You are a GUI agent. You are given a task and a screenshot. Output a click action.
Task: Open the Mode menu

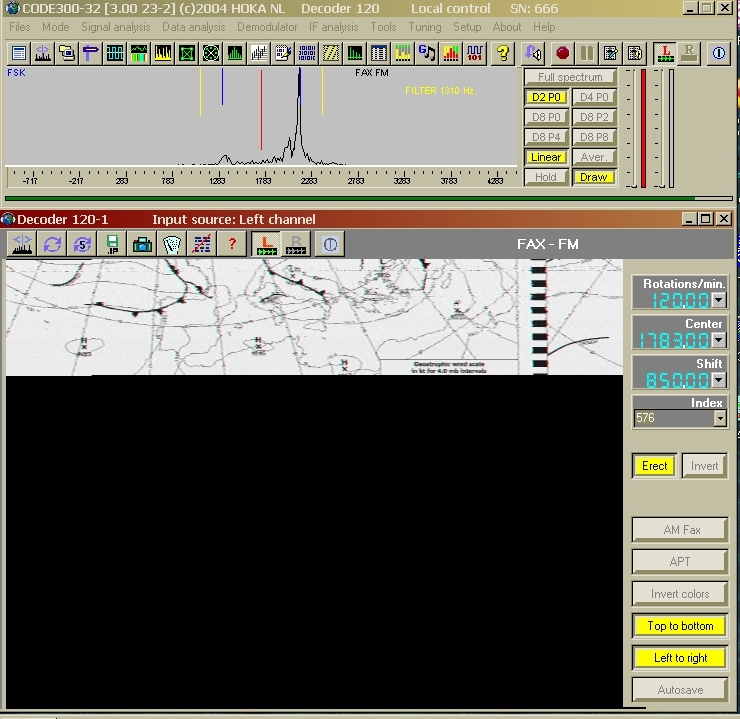(56, 27)
